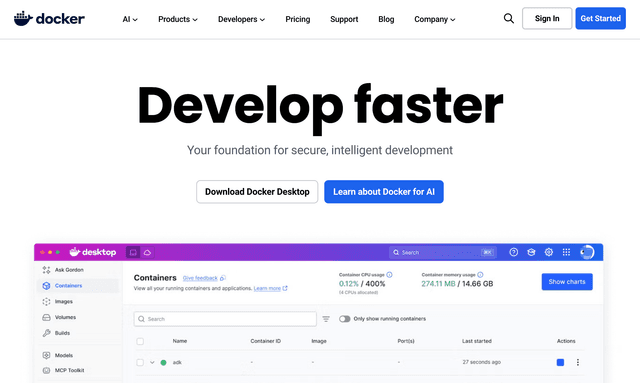Click the Models sidebar icon
Screen dimensions: 640x383
coord(46,355)
